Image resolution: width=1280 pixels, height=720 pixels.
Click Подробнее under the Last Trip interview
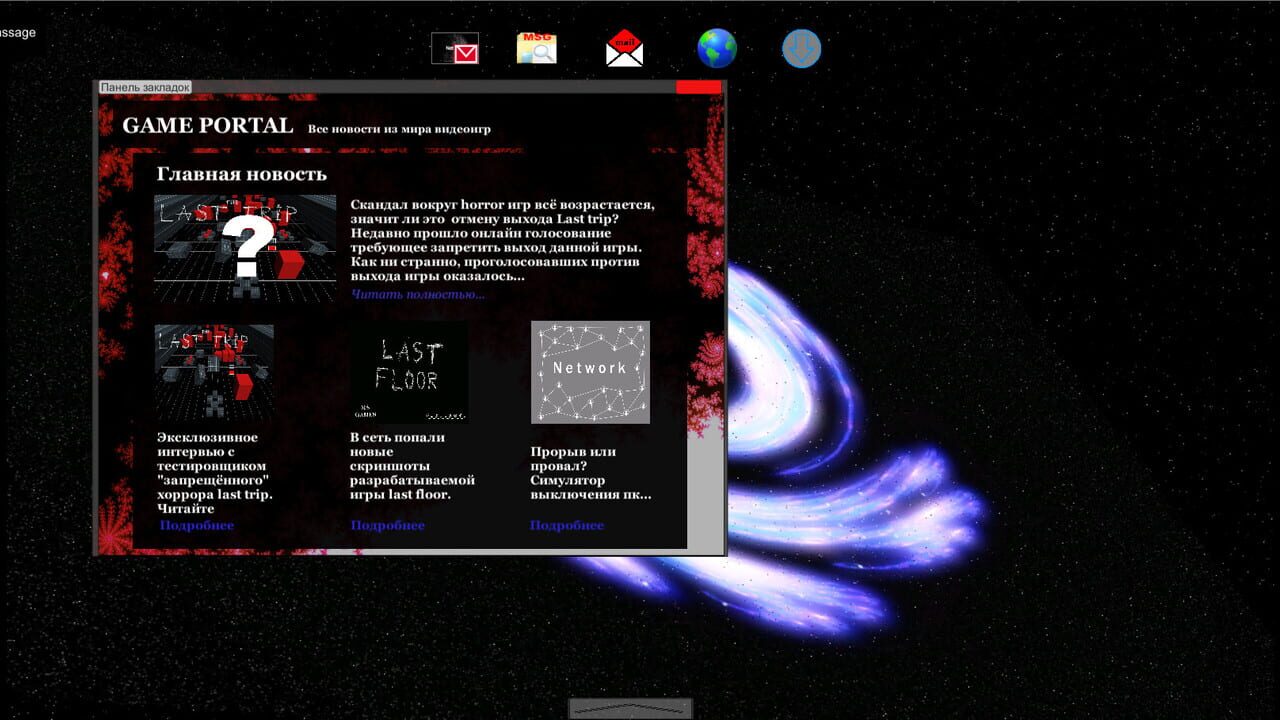(197, 525)
